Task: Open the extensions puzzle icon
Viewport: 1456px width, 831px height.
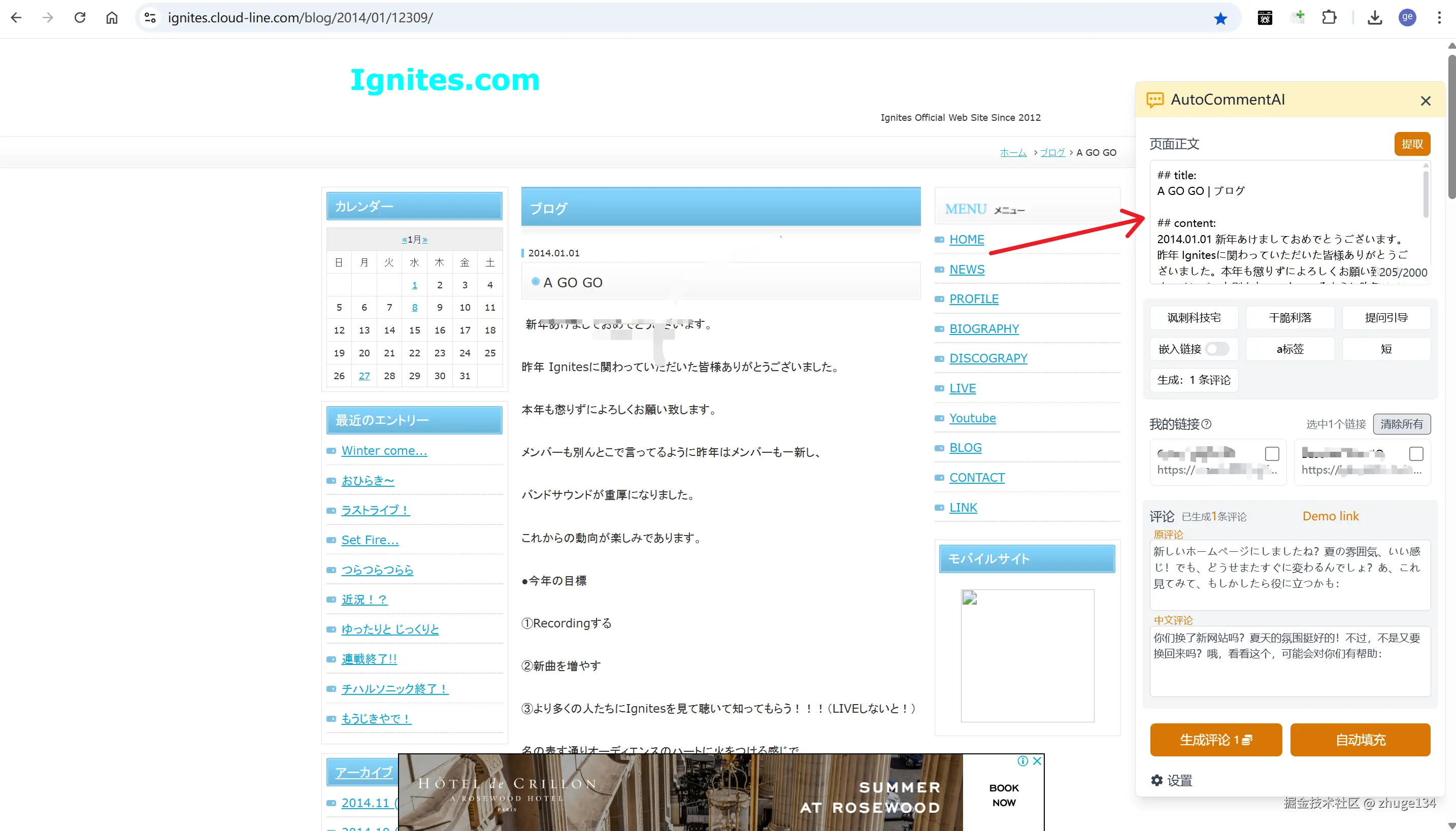Action: click(x=1329, y=18)
